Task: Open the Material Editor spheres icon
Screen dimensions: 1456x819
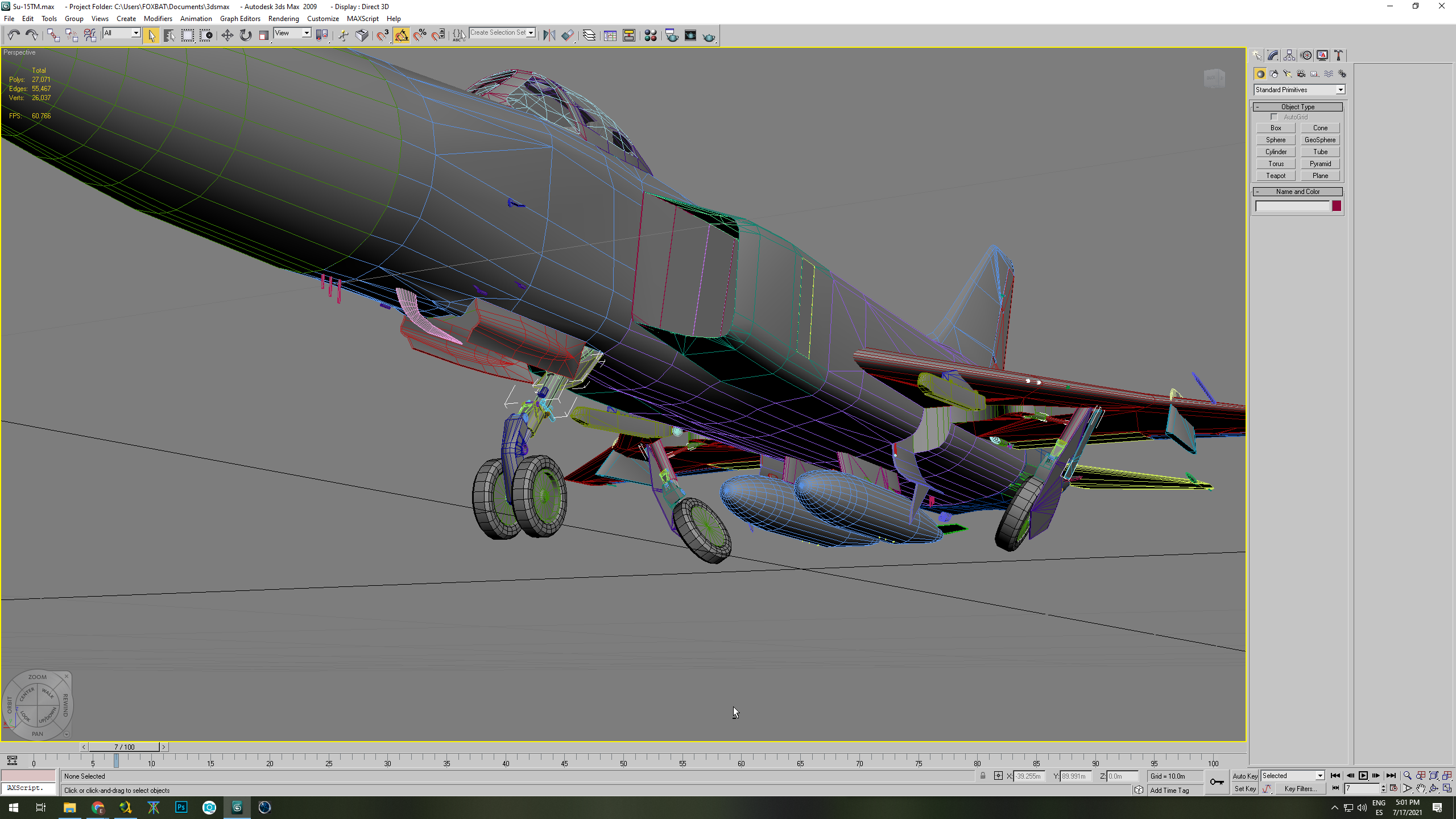Action: [x=650, y=35]
